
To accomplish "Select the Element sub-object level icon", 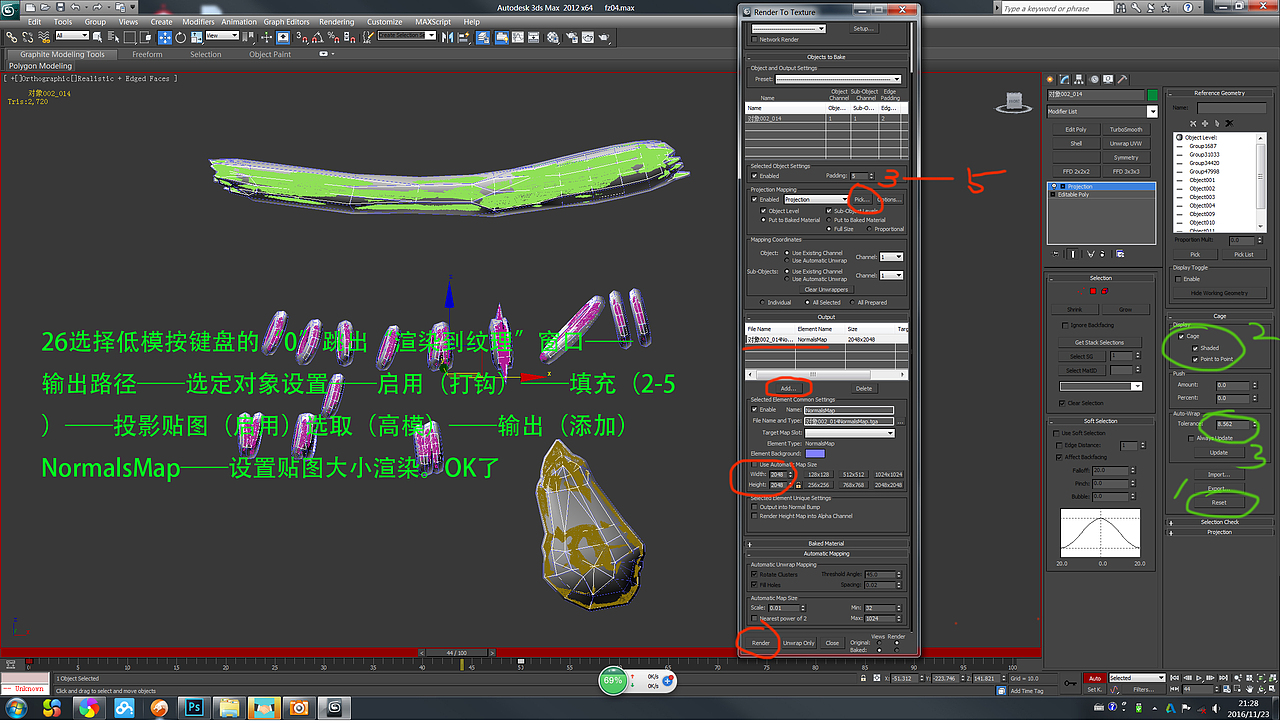I will click(x=1103, y=290).
